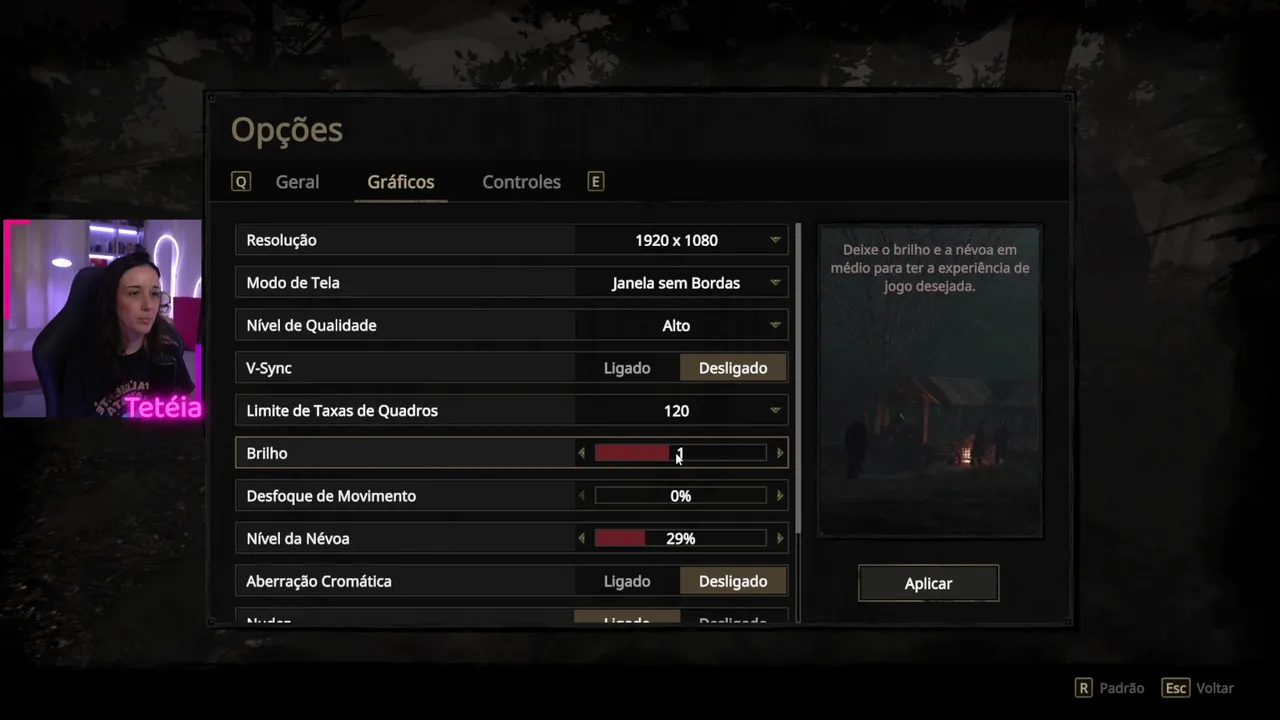The width and height of the screenshot is (1280, 720).
Task: Increase Desfoque de Movimento with right arrow
Action: [x=780, y=496]
